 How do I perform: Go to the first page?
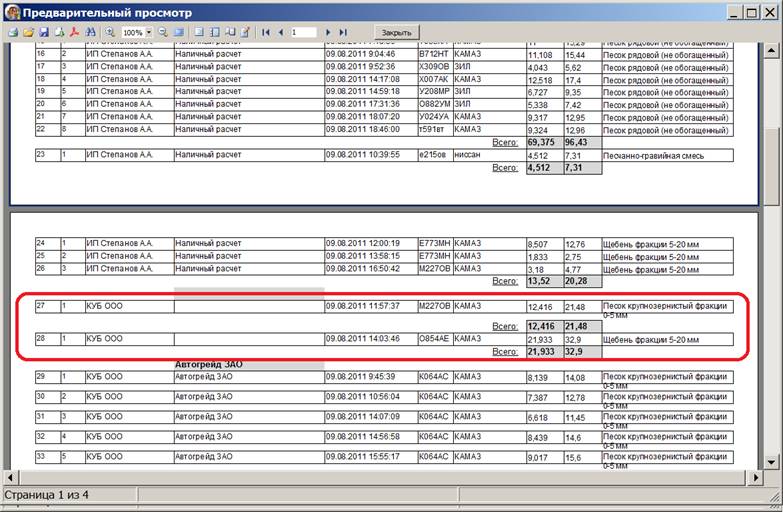(x=266, y=32)
